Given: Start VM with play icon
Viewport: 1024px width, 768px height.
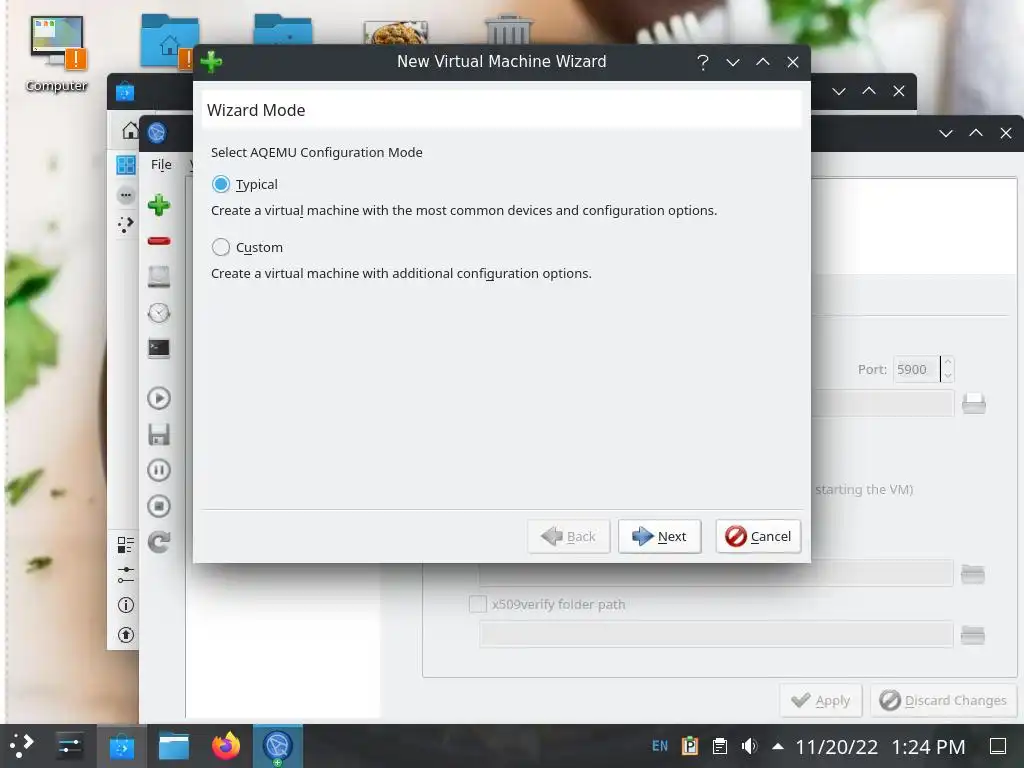Looking at the screenshot, I should click(x=159, y=398).
